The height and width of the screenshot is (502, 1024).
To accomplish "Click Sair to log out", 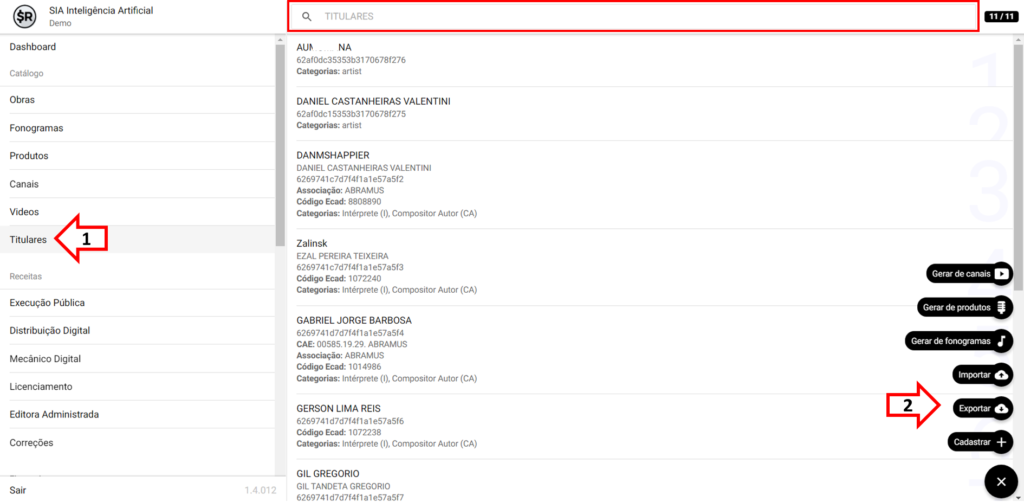I will tap(19, 490).
